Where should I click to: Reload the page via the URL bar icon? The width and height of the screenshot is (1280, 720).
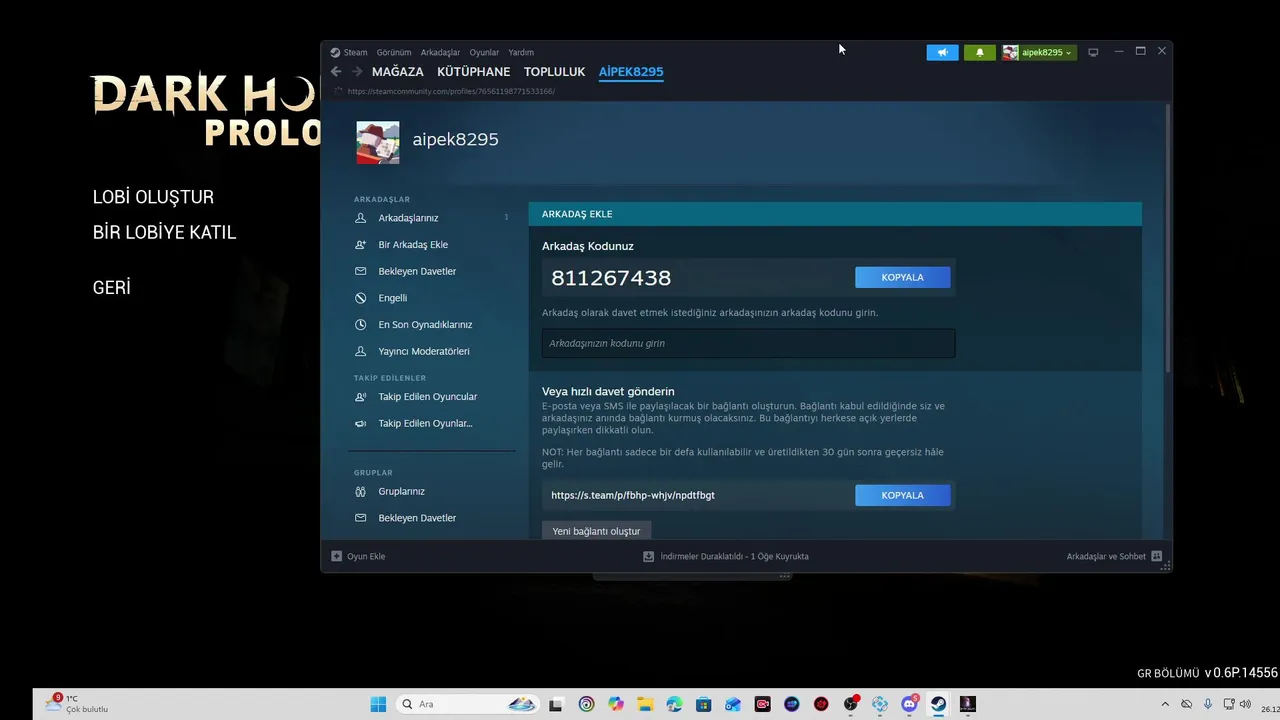pyautogui.click(x=338, y=91)
